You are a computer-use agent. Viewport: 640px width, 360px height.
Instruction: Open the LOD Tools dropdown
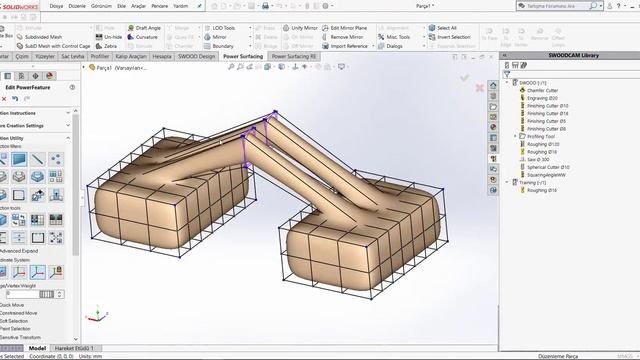click(250, 28)
